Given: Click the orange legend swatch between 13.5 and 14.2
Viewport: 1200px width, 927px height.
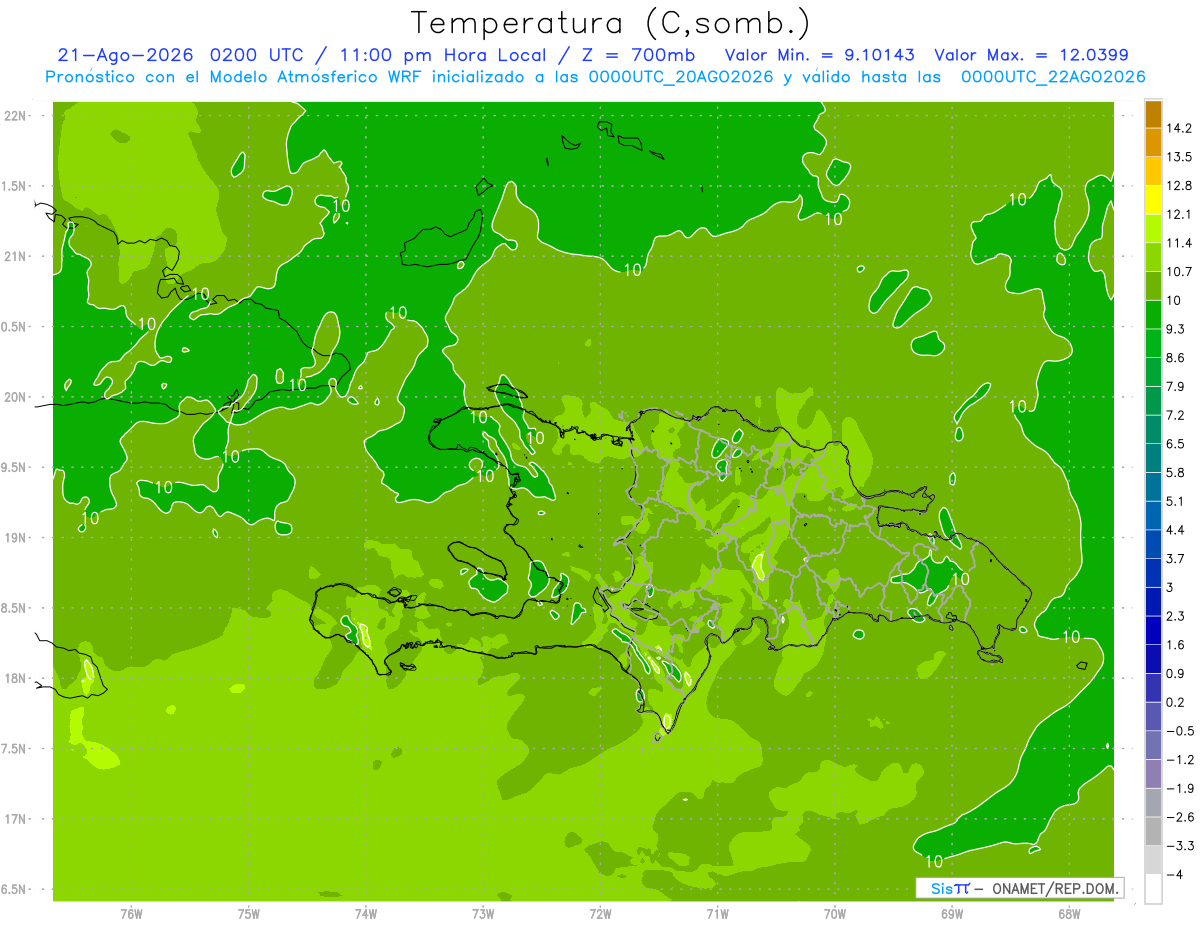Looking at the screenshot, I should (1153, 142).
